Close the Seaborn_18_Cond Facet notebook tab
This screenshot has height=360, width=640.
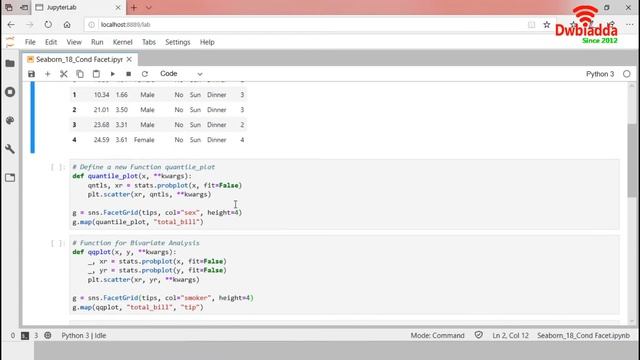pos(129,60)
